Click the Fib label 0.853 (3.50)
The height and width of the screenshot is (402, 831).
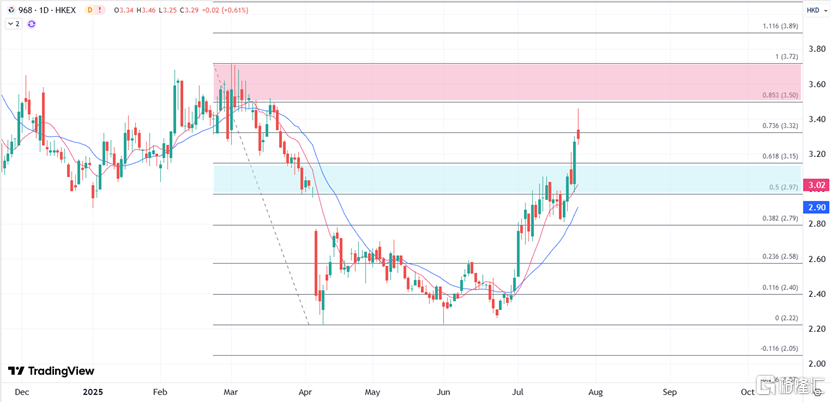780,95
